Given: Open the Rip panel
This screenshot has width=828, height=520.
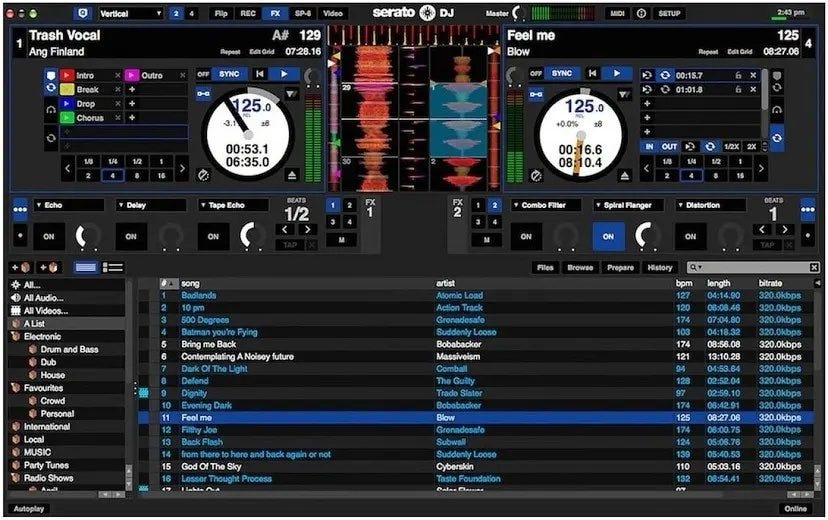Looking at the screenshot, I should coord(221,13).
